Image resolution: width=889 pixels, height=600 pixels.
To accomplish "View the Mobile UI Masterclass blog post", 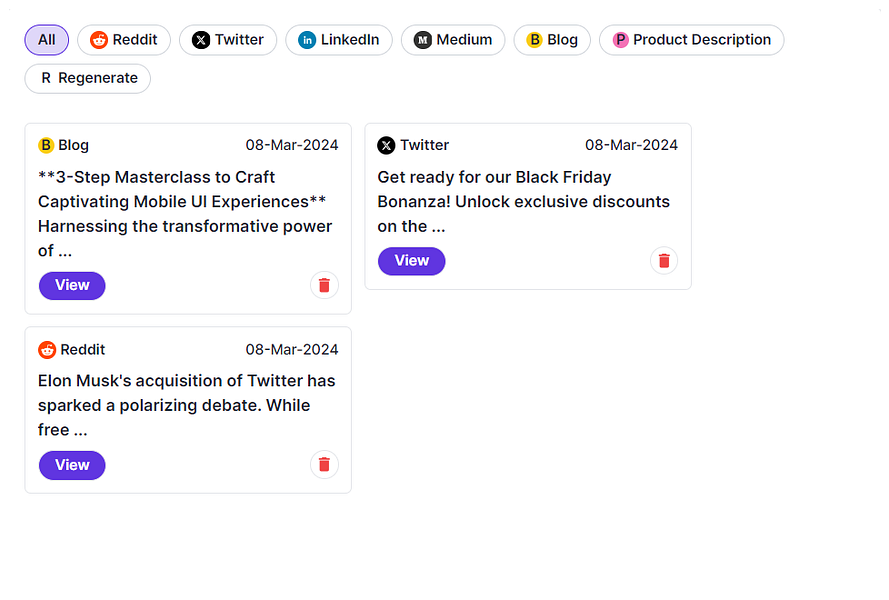I will tap(72, 285).
